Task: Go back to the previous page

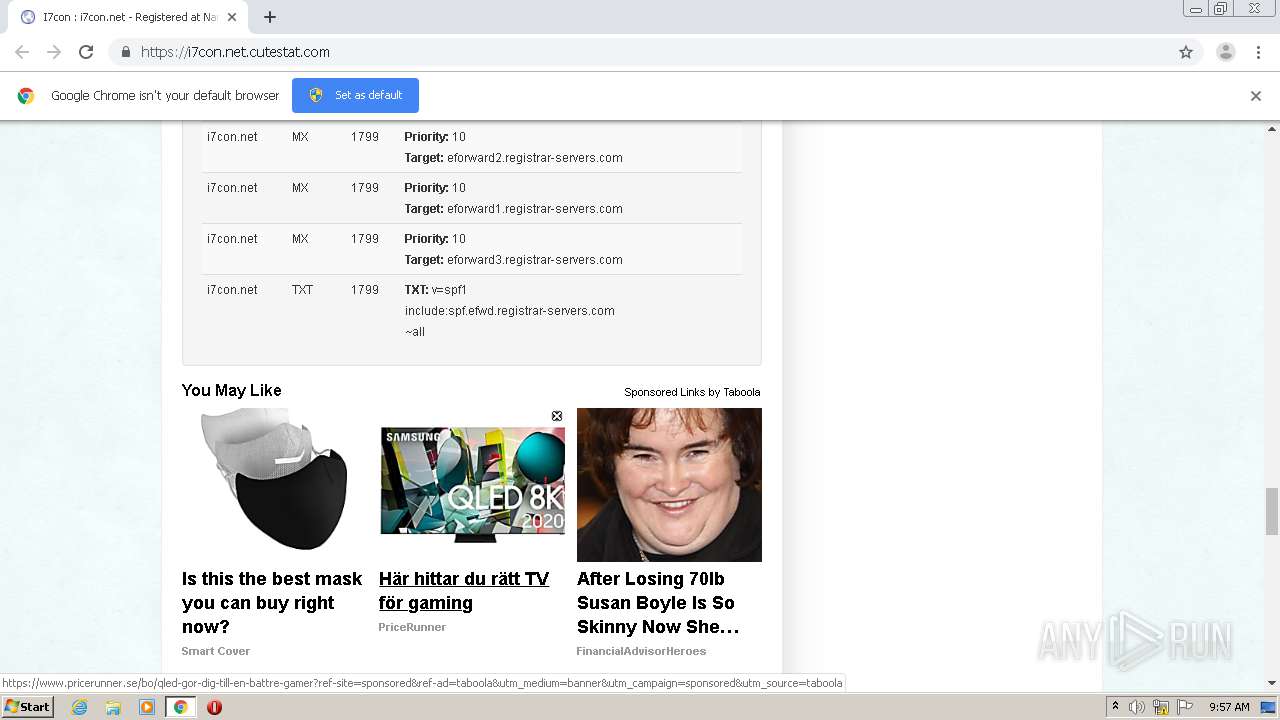Action: tap(22, 52)
